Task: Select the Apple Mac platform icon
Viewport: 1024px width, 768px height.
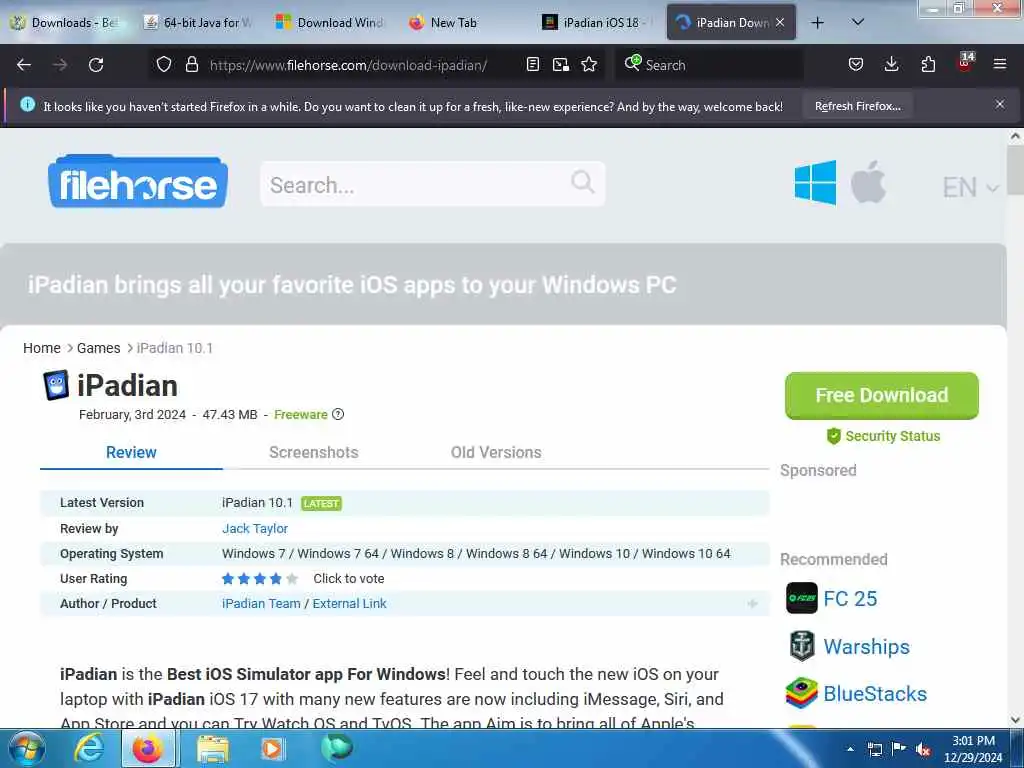Action: 868,182
